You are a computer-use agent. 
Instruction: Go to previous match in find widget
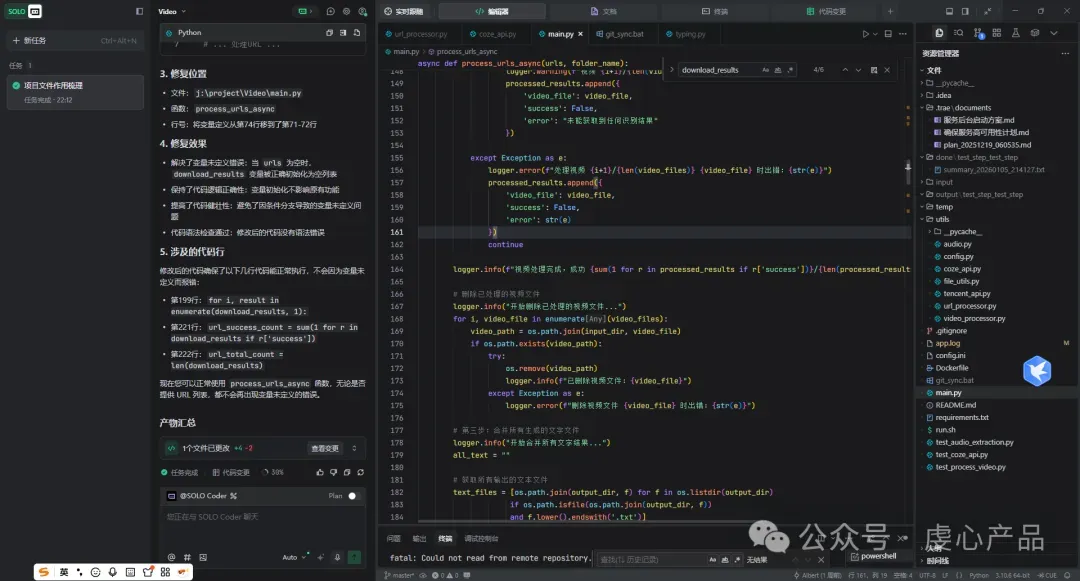845,70
